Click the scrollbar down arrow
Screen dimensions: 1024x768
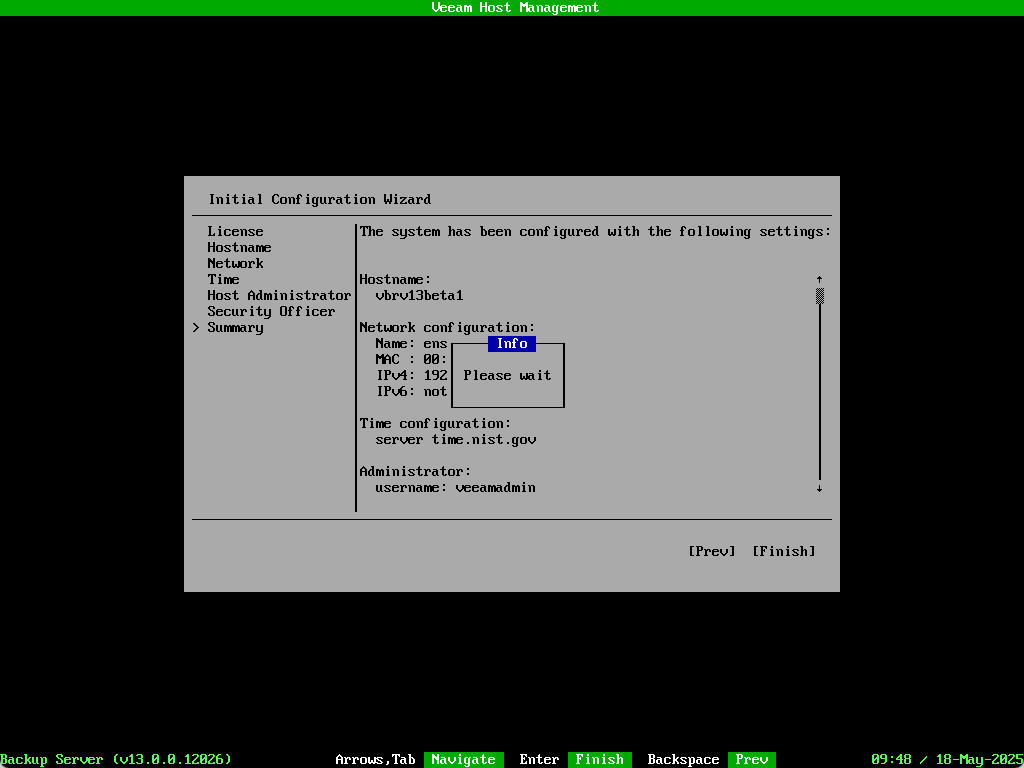[819, 488]
